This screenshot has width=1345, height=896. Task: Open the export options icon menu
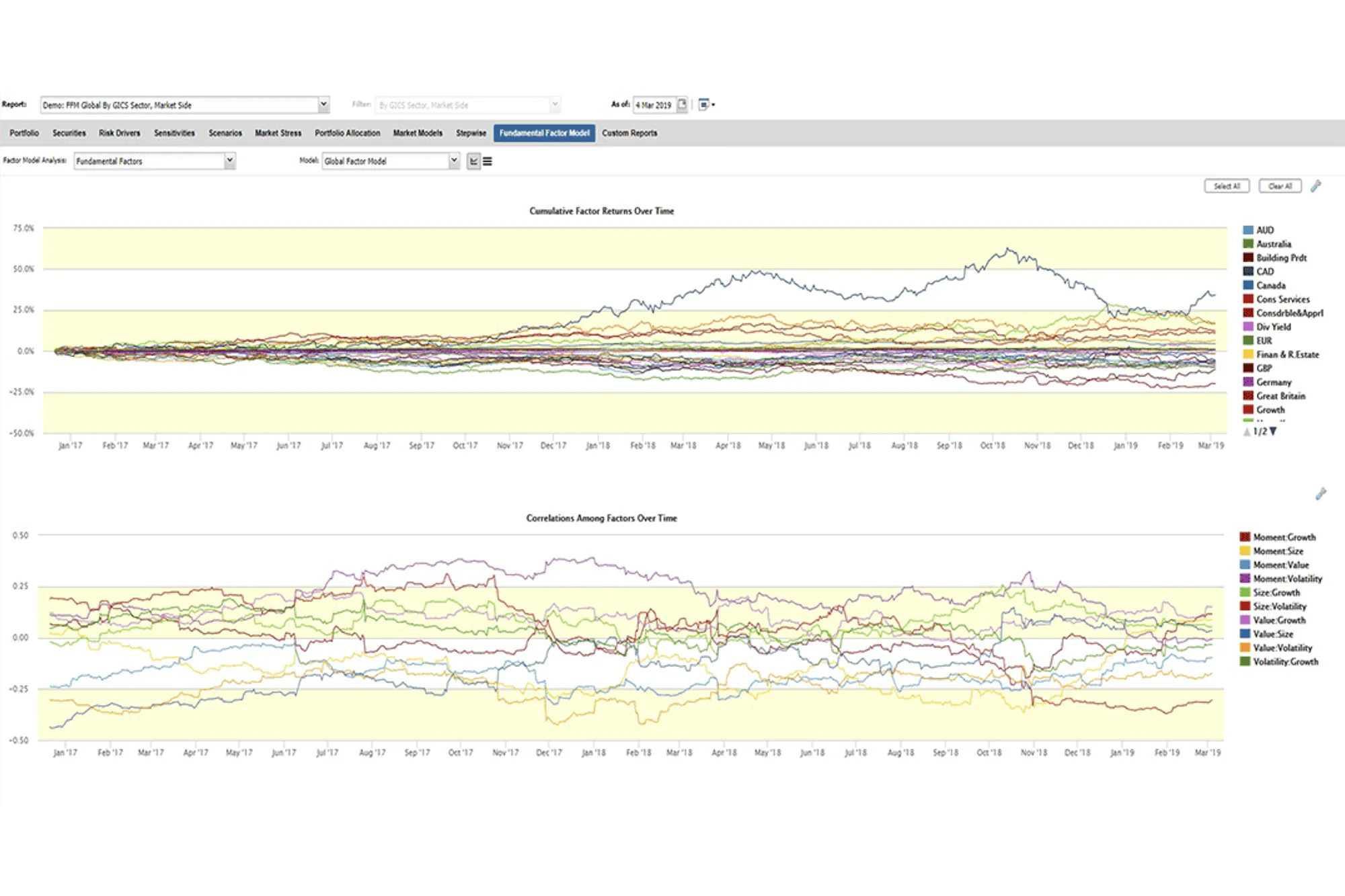pyautogui.click(x=705, y=104)
